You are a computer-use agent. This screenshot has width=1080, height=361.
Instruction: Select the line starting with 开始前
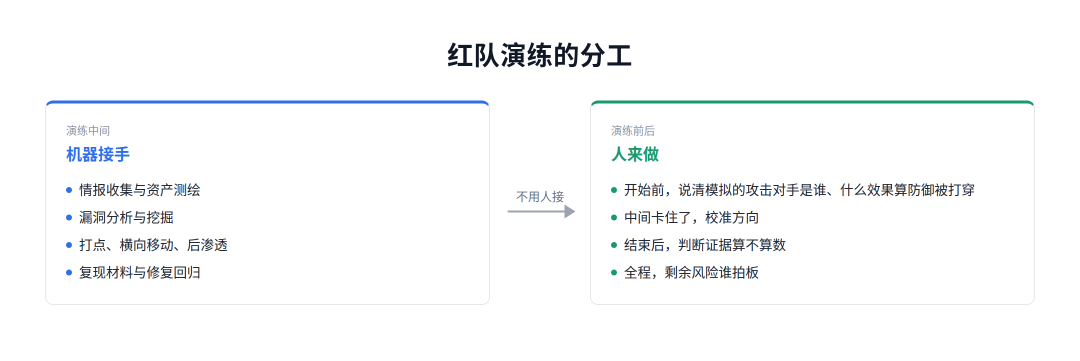[x=800, y=190]
